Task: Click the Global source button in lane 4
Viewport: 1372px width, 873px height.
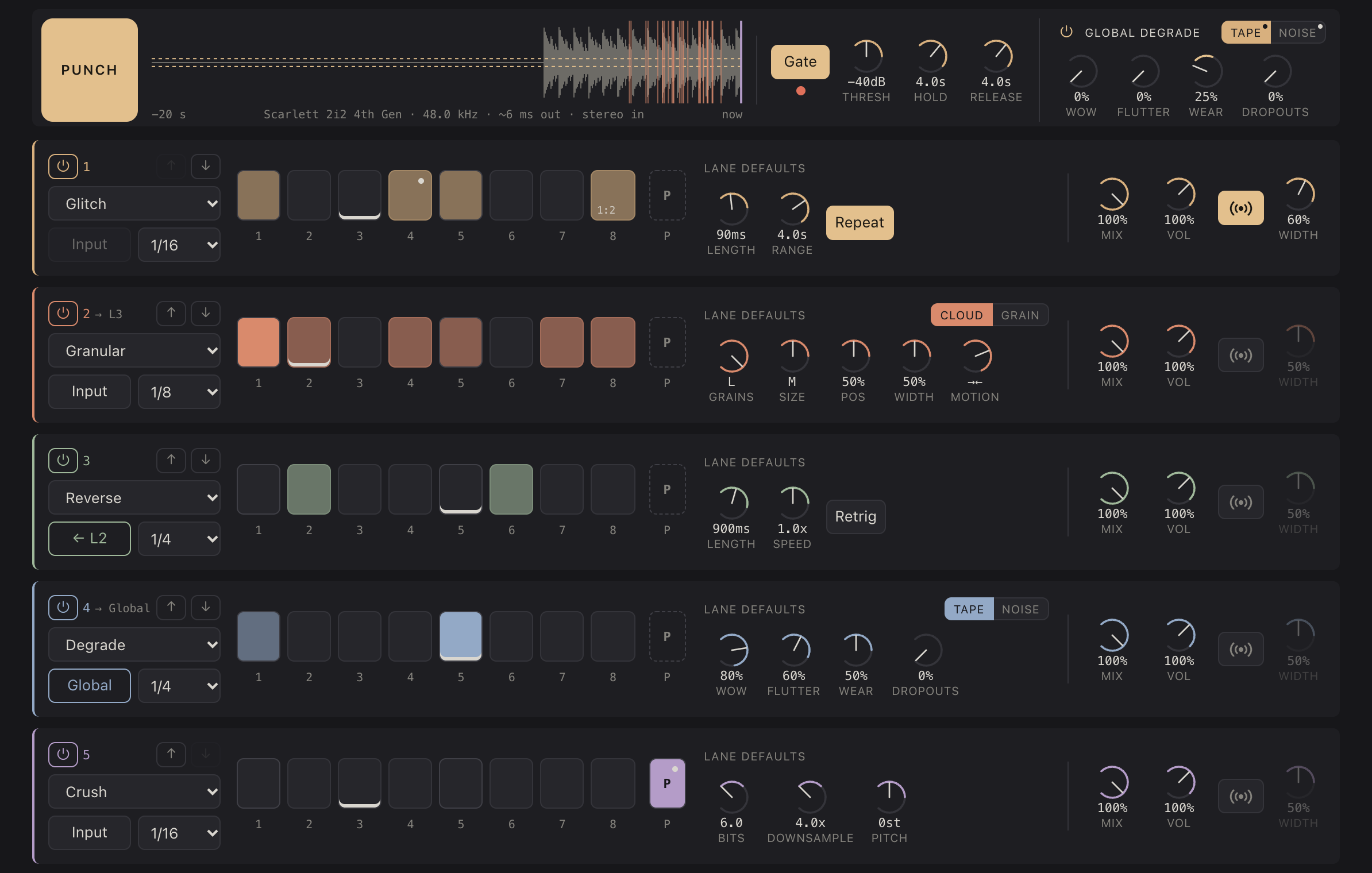Action: 90,686
